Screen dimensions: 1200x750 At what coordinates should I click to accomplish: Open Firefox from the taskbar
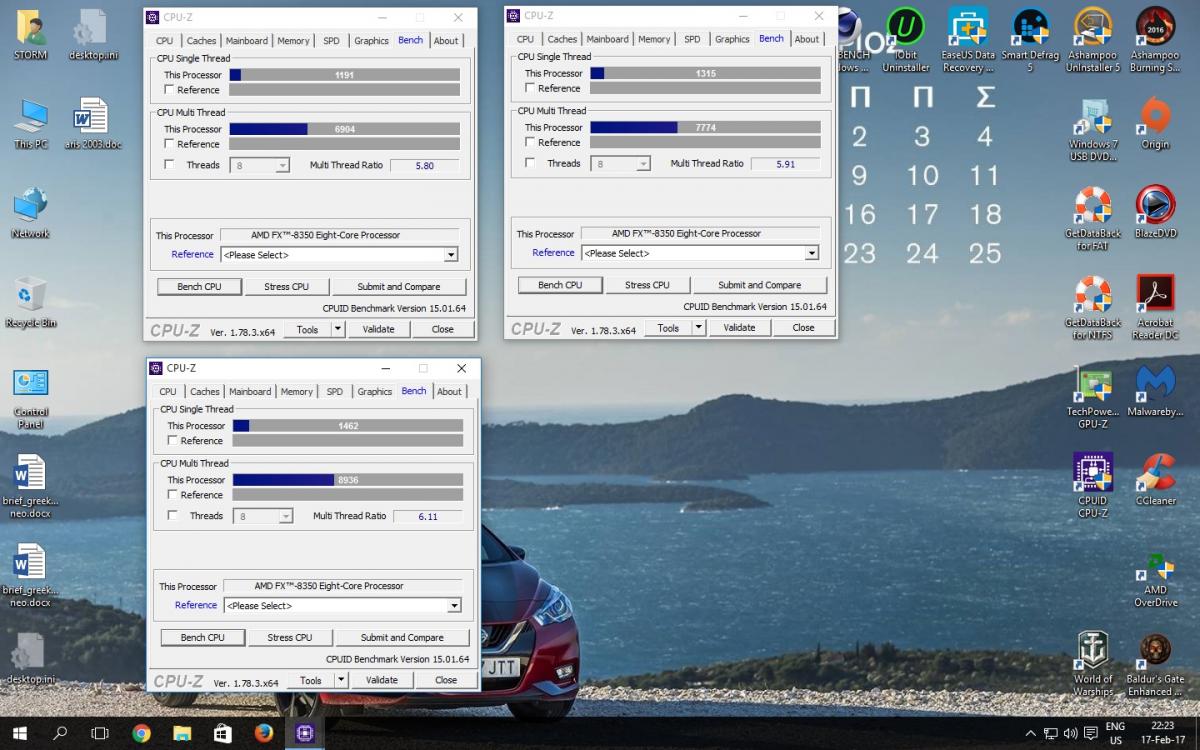(264, 733)
